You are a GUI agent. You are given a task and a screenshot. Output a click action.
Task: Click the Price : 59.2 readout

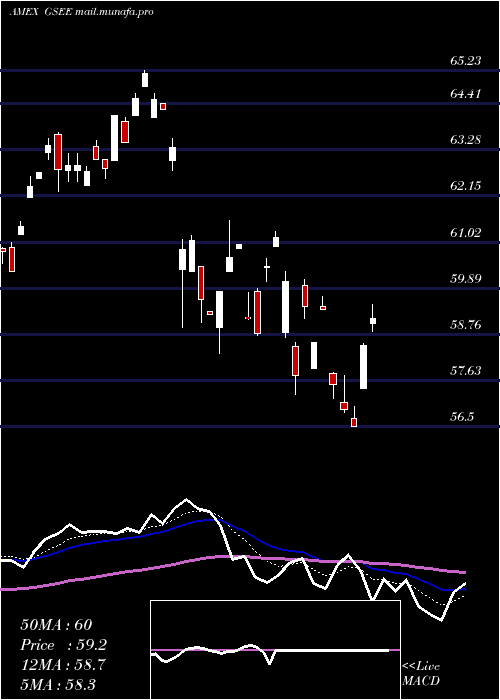click(64, 645)
